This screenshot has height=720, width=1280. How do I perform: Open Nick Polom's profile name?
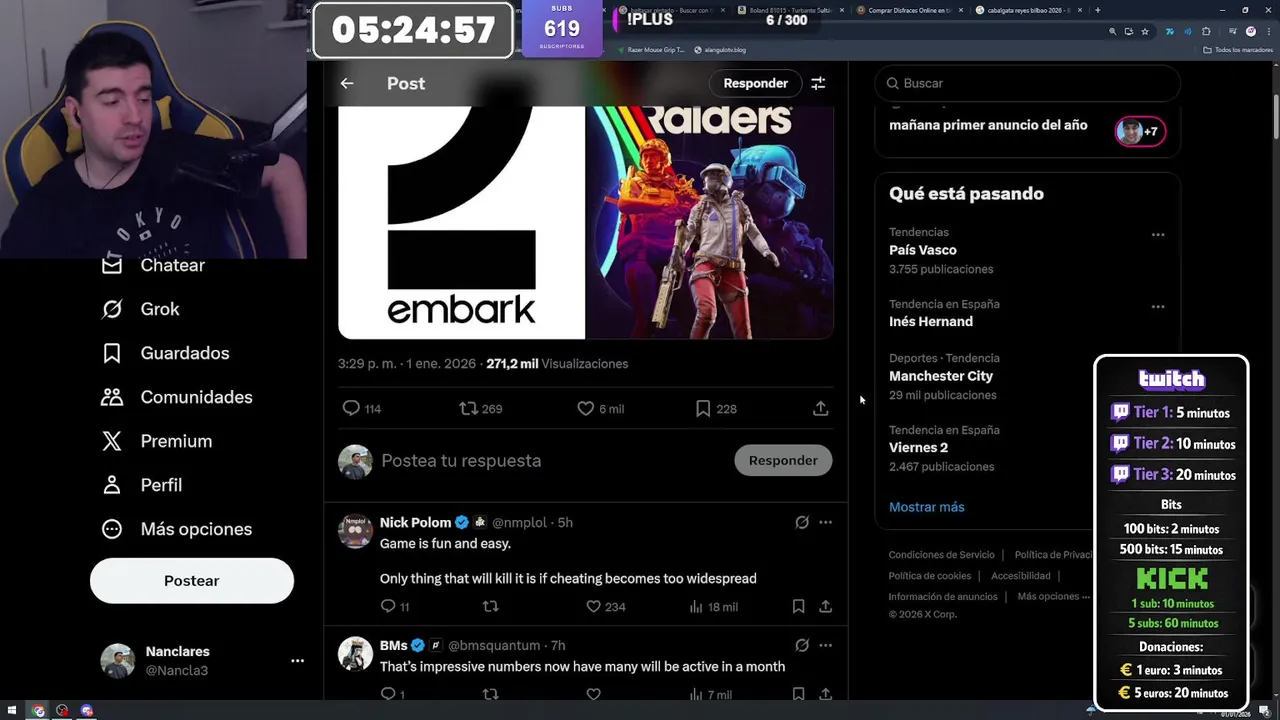(415, 522)
